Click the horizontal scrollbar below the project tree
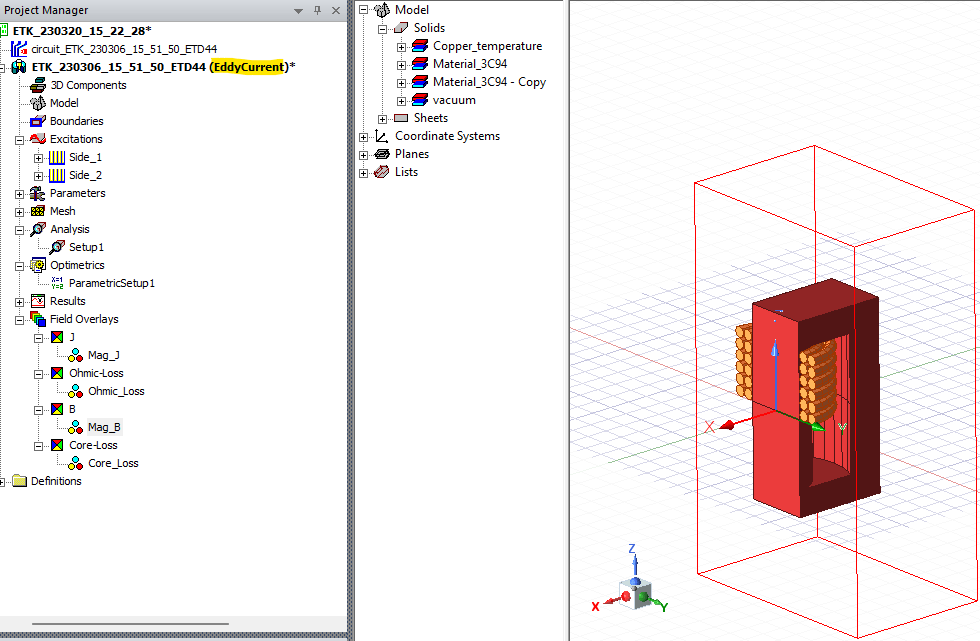This screenshot has height=641, width=980. (x=130, y=622)
